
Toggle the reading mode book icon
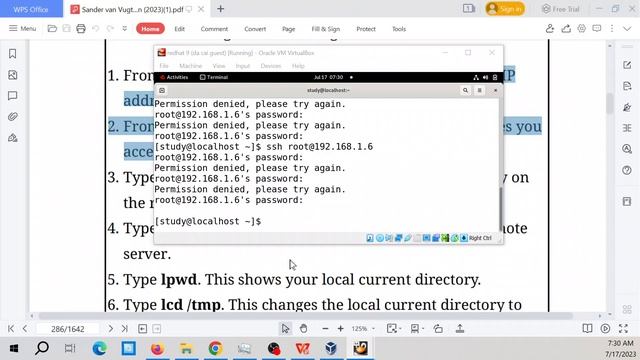click(x=587, y=329)
